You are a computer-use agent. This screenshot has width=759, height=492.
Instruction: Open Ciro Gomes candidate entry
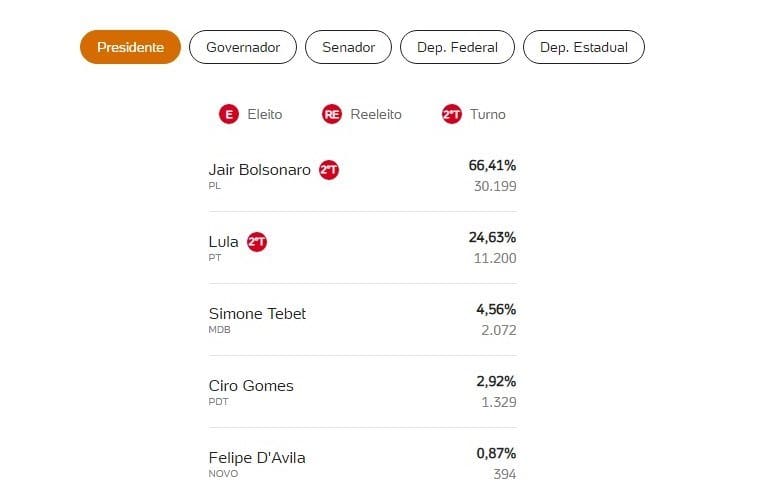click(x=363, y=392)
